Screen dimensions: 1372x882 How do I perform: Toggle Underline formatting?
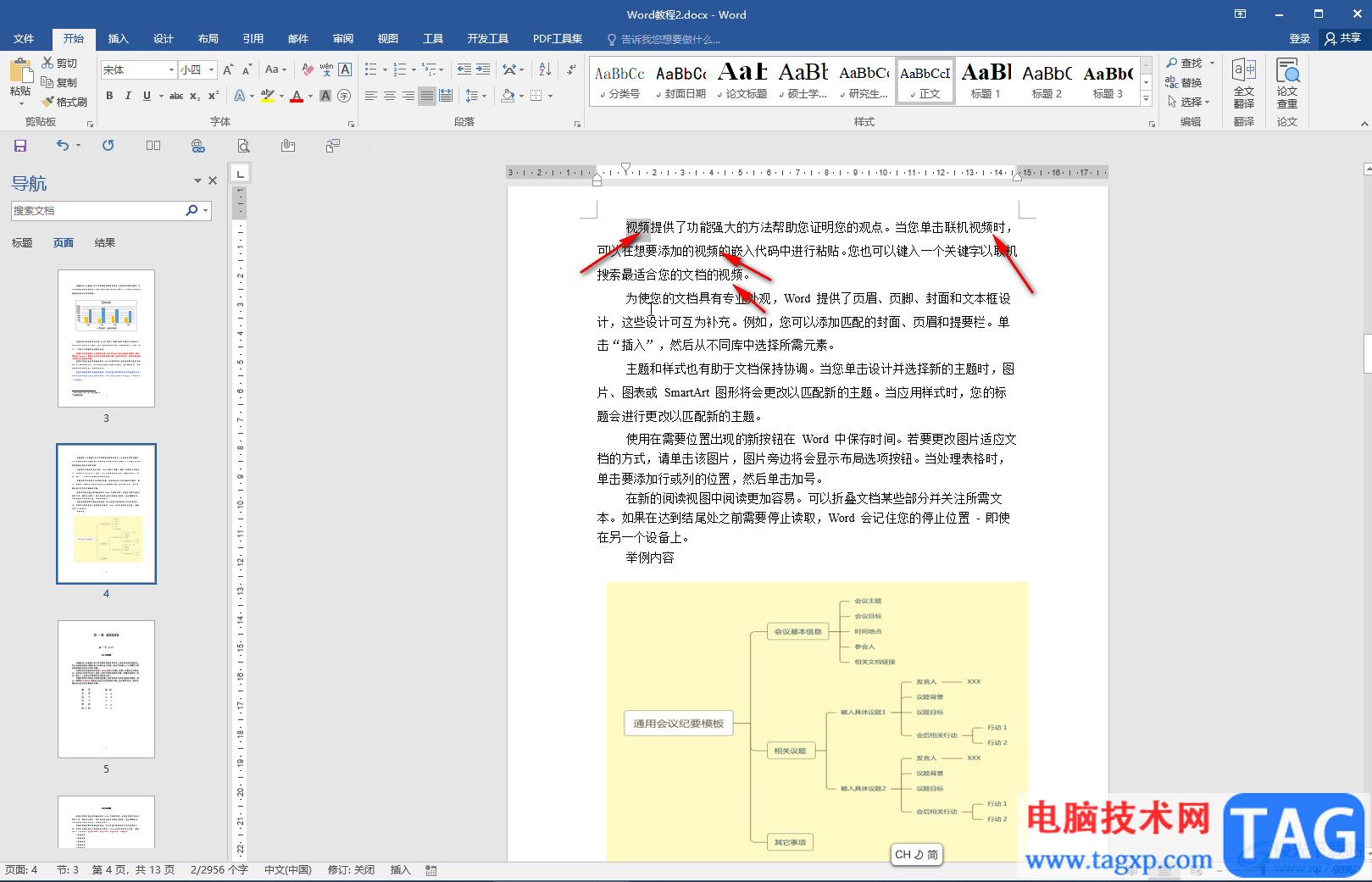click(x=147, y=96)
